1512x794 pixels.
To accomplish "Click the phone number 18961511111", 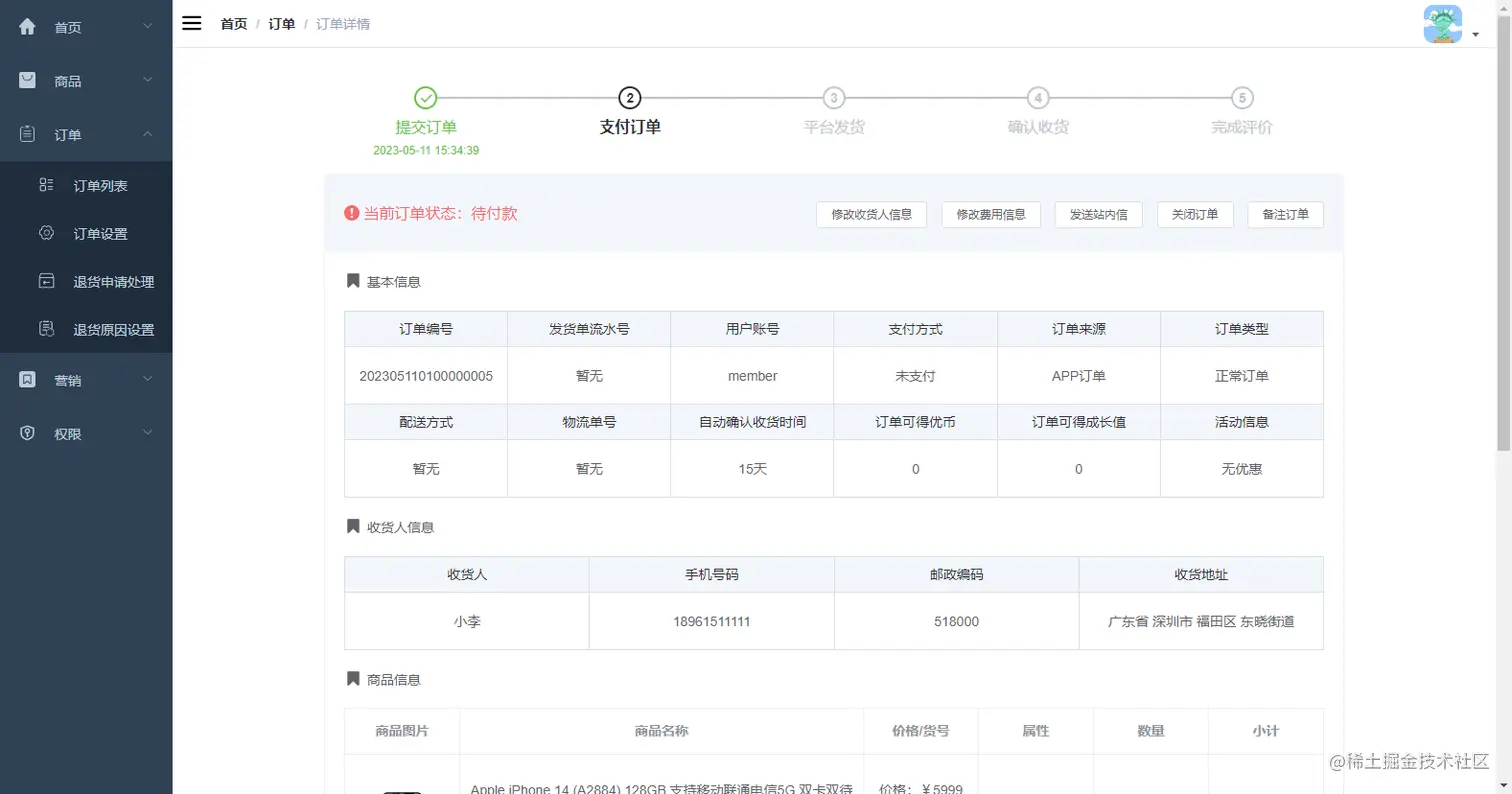I will click(712, 621).
